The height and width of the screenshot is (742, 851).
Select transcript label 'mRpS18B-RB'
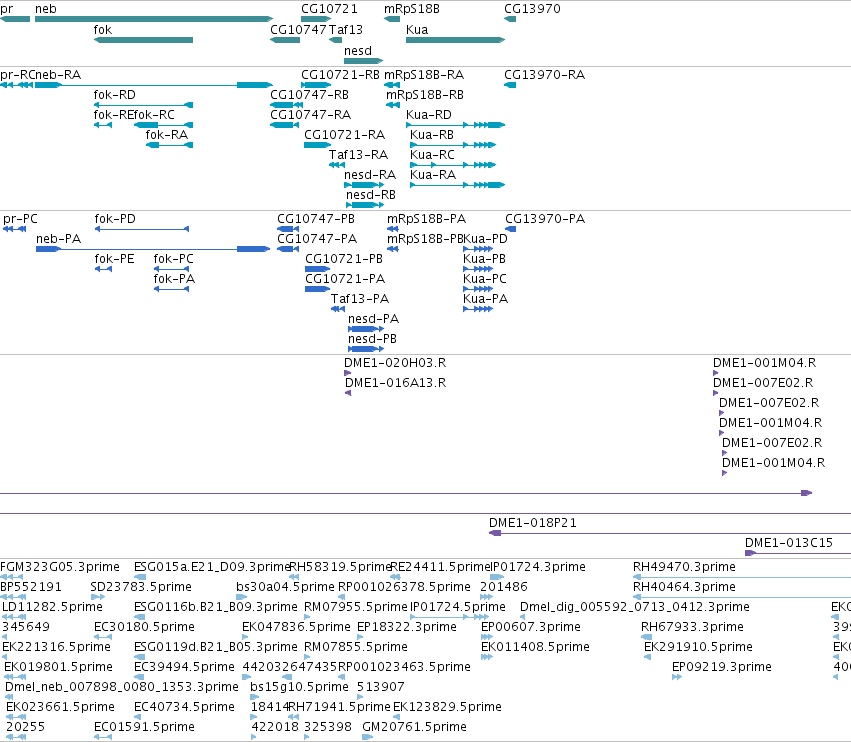pyautogui.click(x=425, y=94)
